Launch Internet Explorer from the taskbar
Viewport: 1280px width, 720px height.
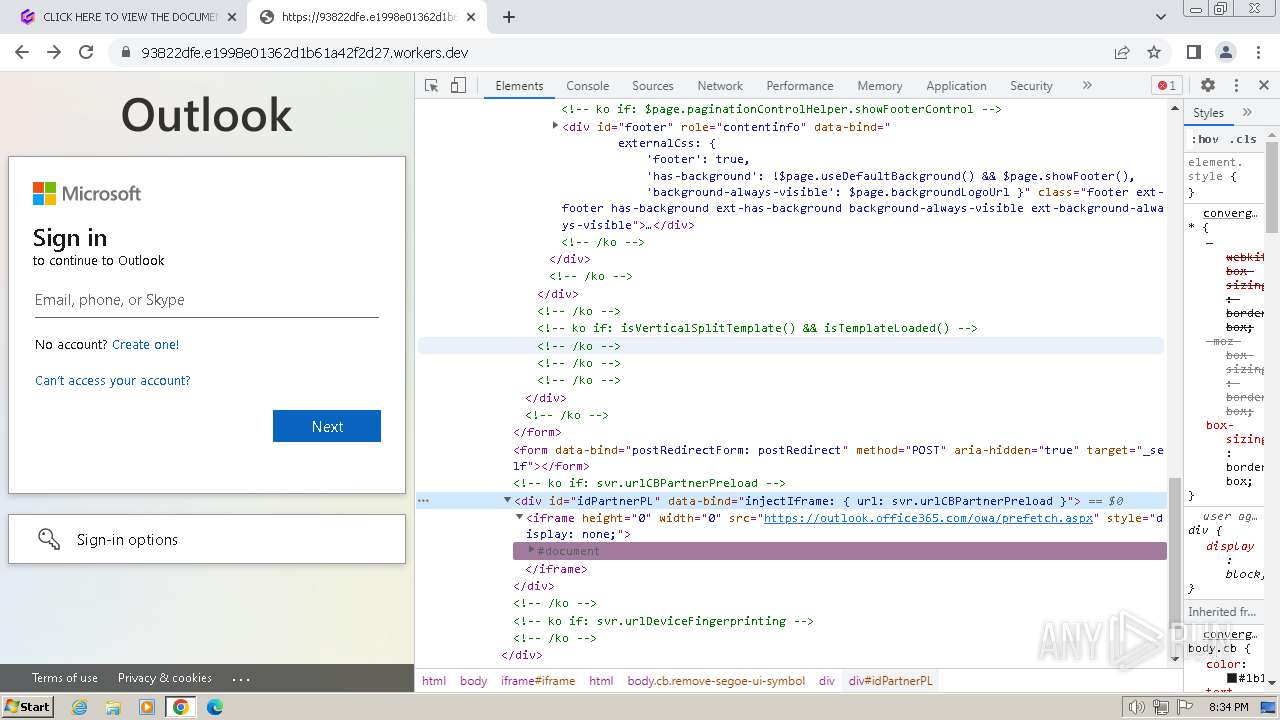click(79, 707)
